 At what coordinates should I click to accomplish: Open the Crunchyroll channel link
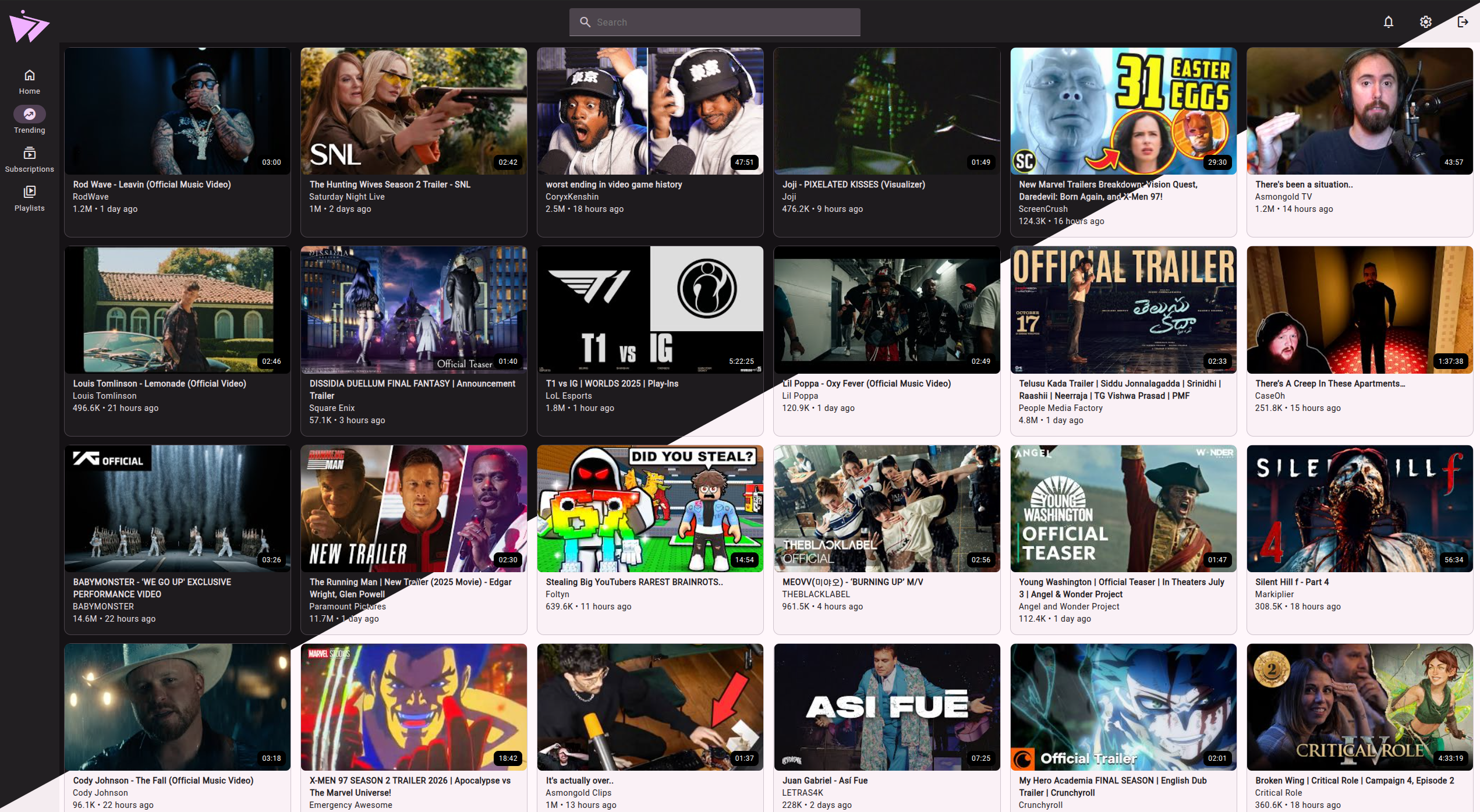(1040, 805)
